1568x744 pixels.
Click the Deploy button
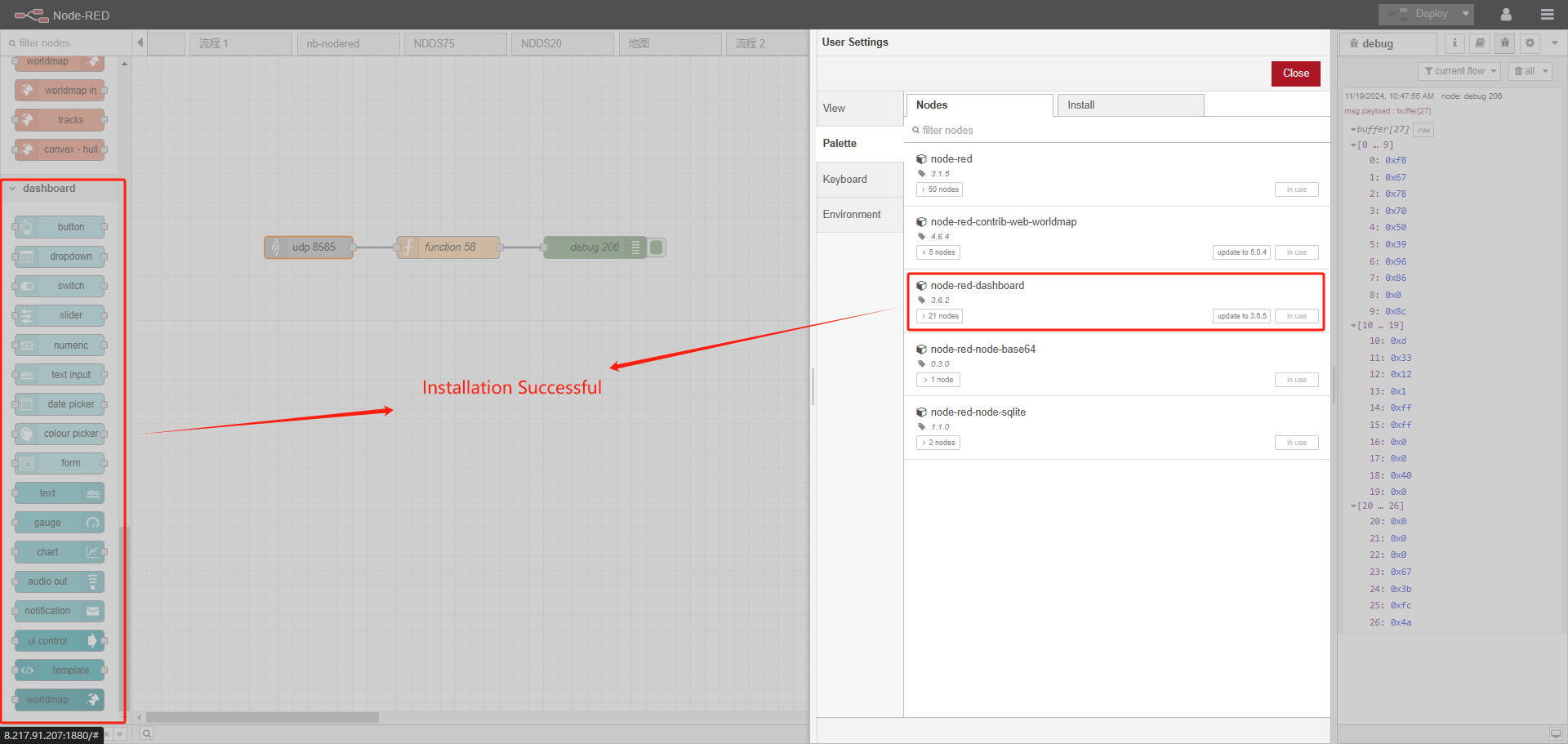pos(1419,14)
